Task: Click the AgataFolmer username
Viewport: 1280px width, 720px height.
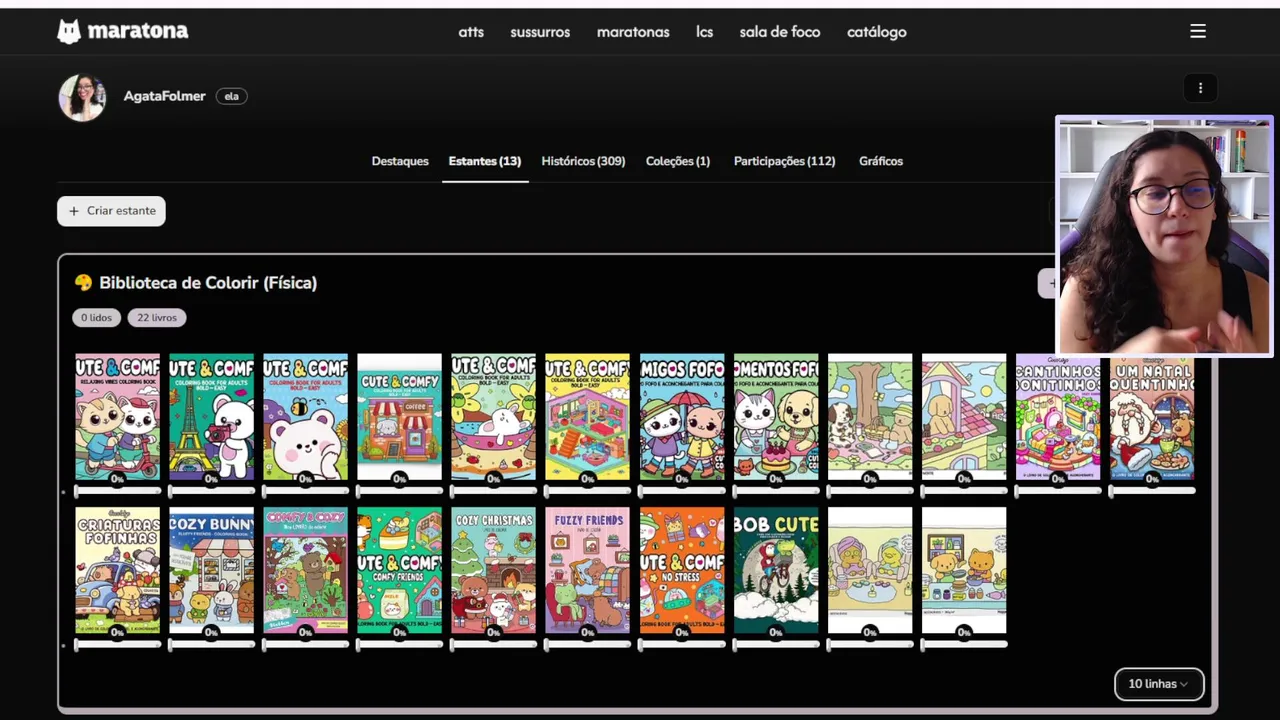Action: click(x=164, y=96)
